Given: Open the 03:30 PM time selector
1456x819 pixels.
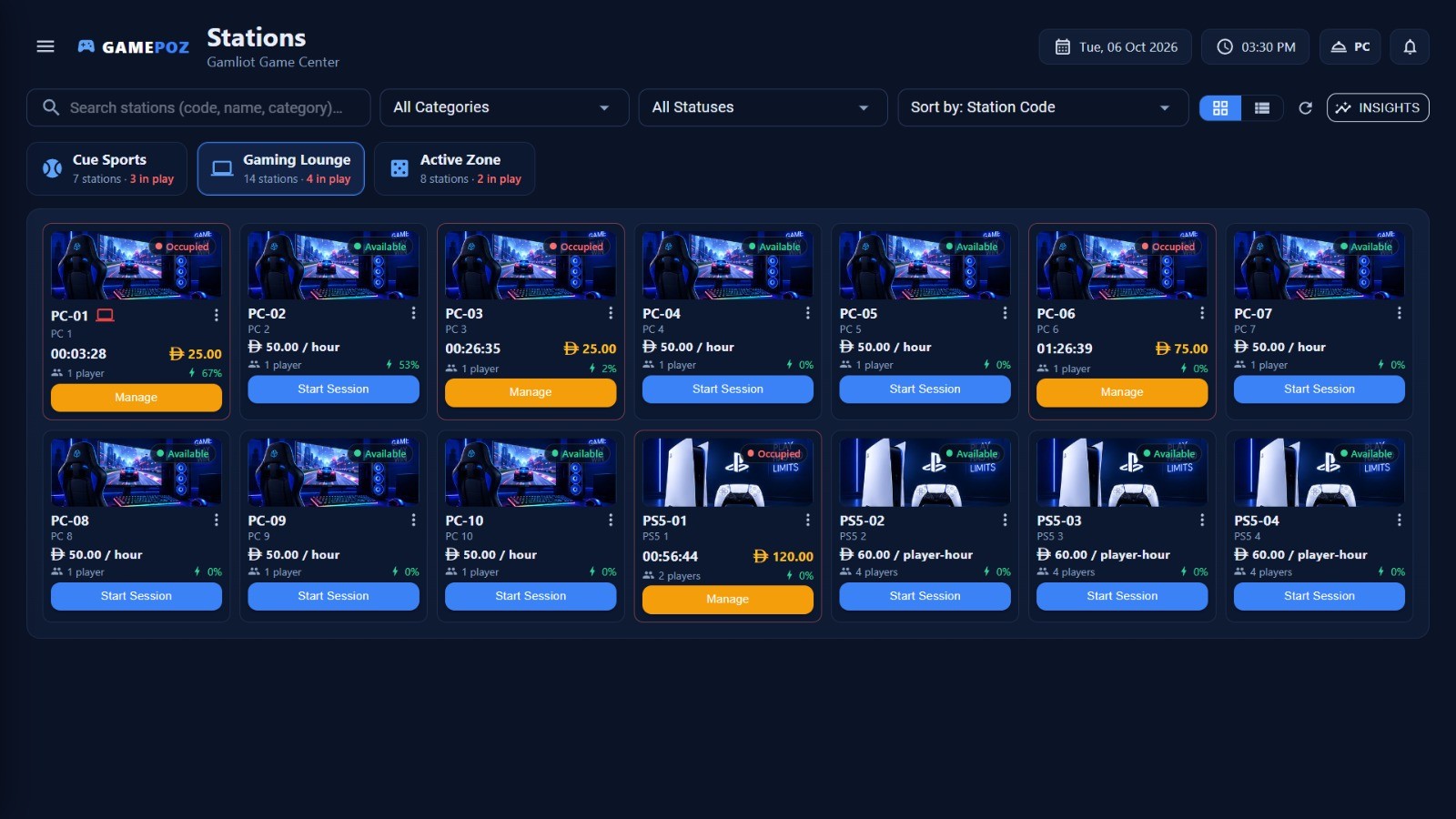Looking at the screenshot, I should pos(1255,46).
